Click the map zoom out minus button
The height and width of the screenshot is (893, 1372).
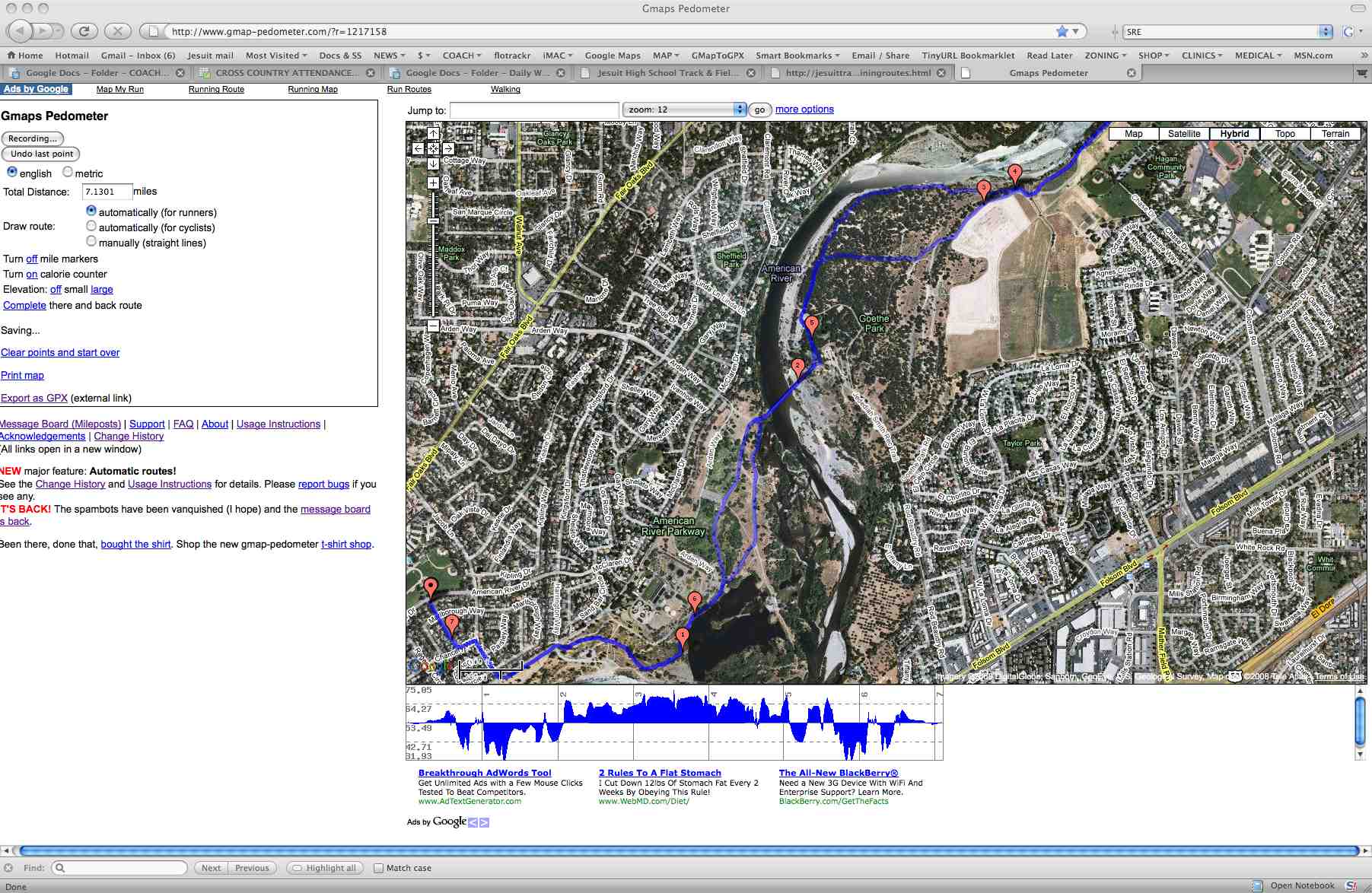[433, 326]
